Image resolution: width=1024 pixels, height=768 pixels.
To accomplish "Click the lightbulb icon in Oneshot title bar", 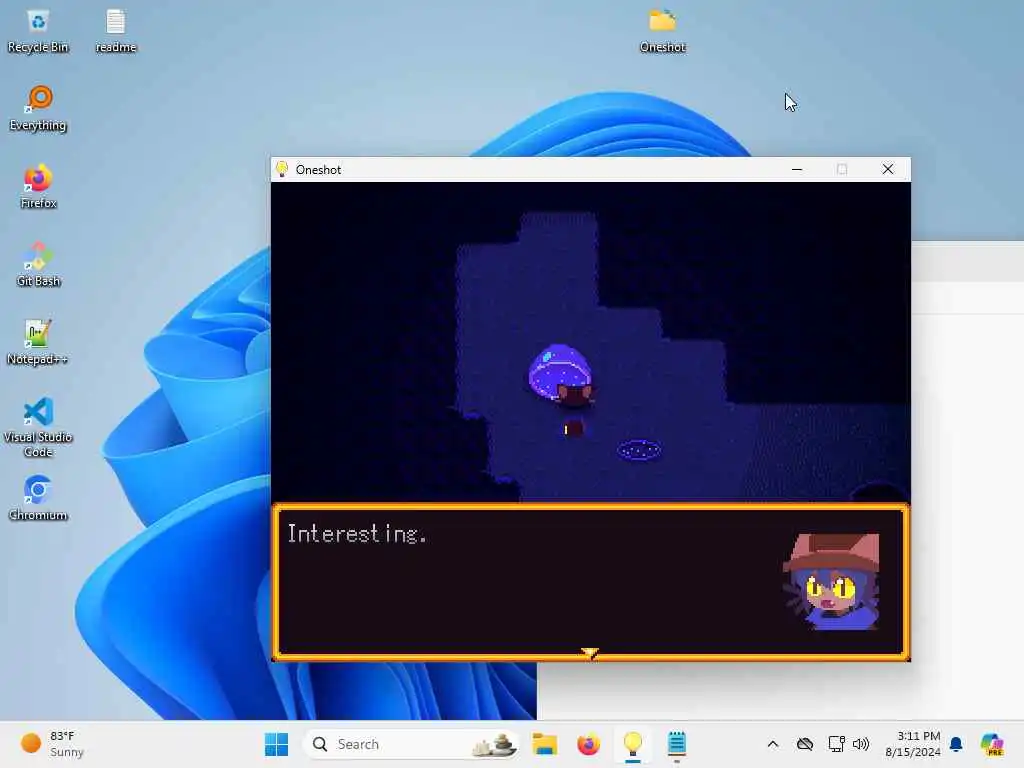I will point(282,169).
